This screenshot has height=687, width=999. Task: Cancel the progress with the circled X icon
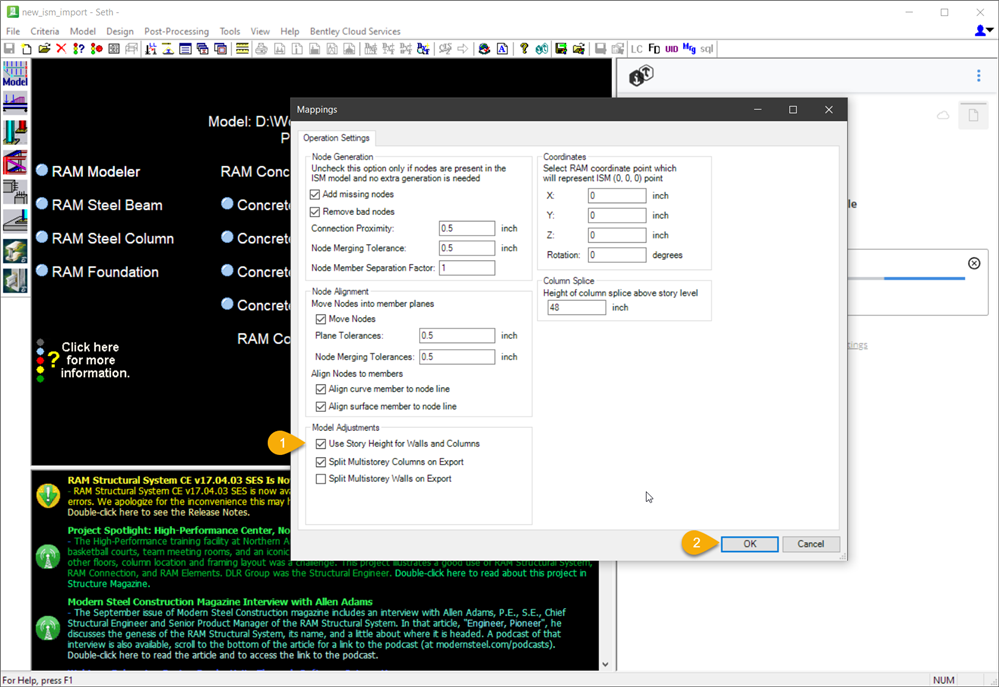[974, 263]
